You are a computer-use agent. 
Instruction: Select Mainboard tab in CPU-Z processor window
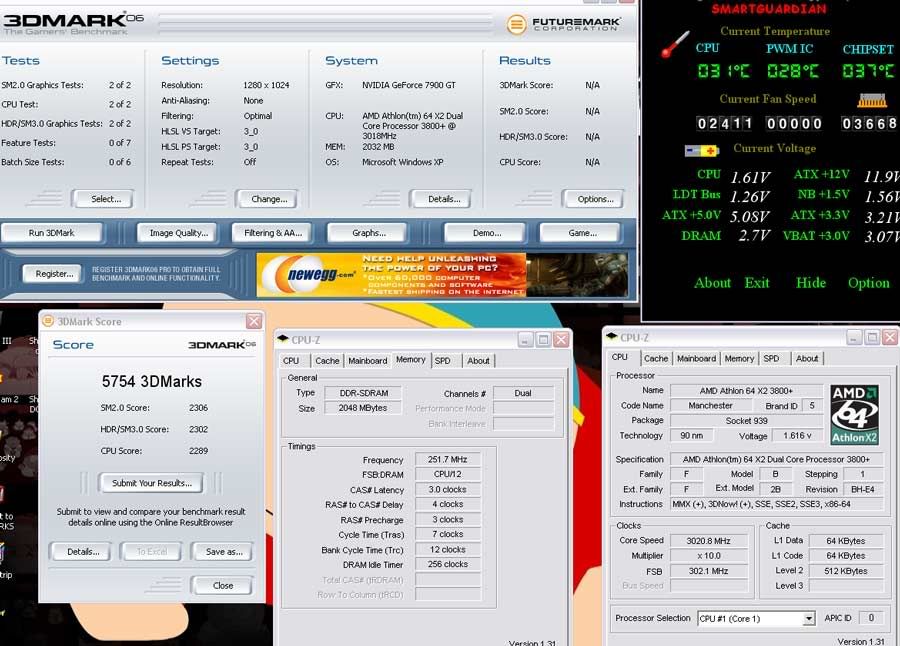coord(696,358)
